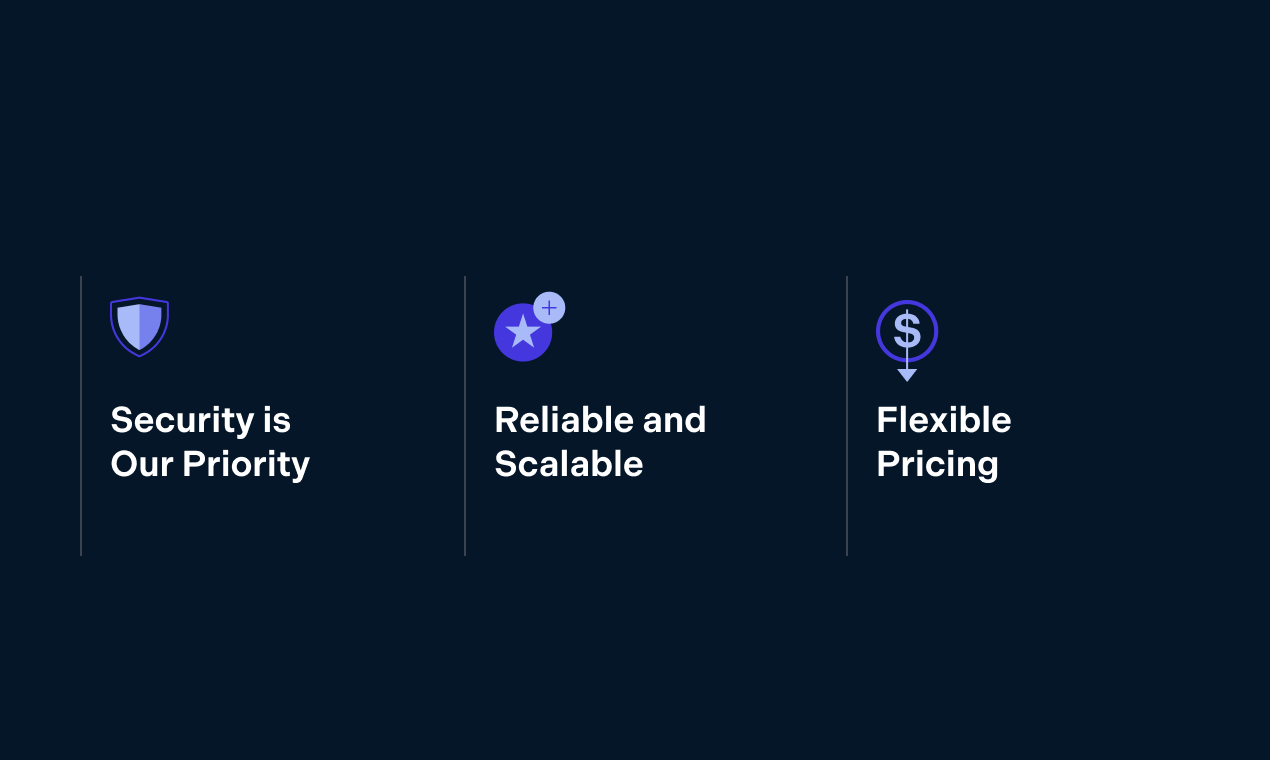Click the white star inside the purple circle
The image size is (1270, 760).
coord(523,332)
